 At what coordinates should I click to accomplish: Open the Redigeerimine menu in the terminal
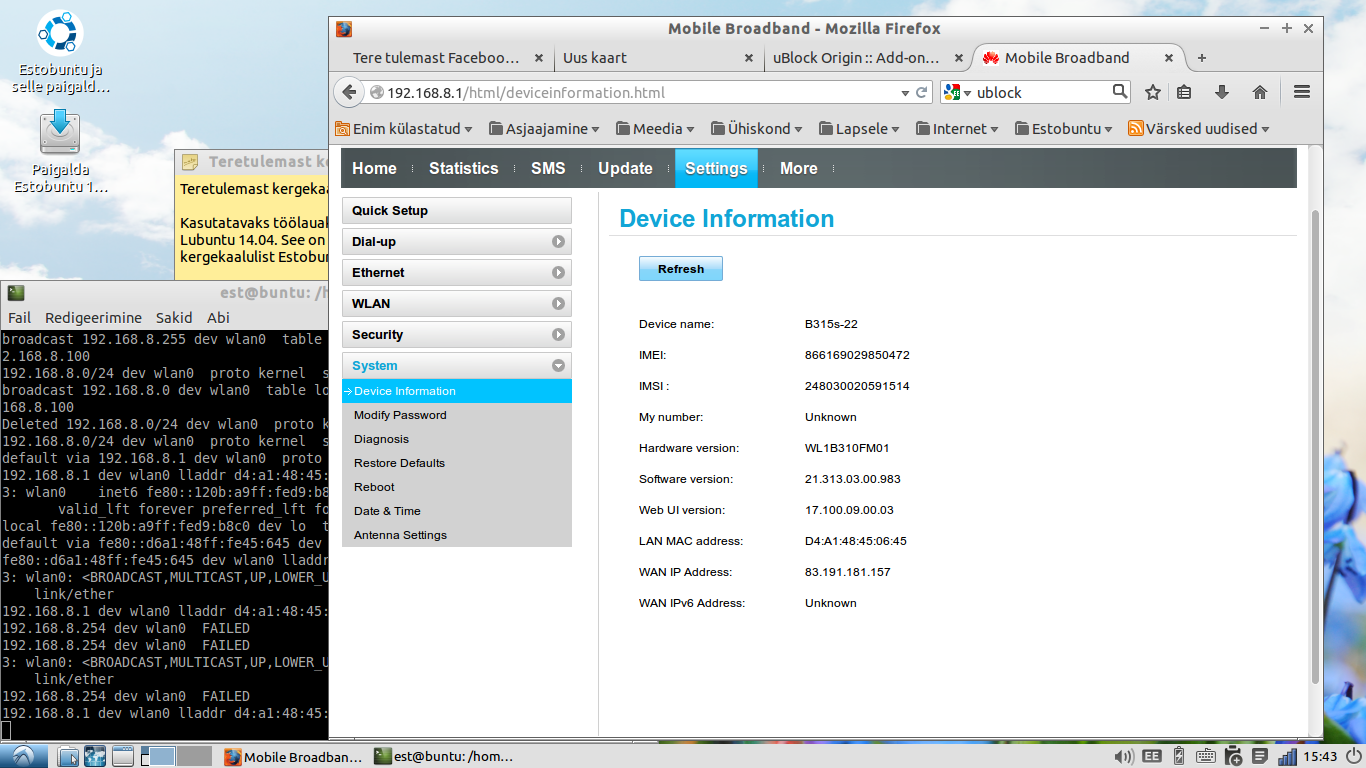pos(93,318)
